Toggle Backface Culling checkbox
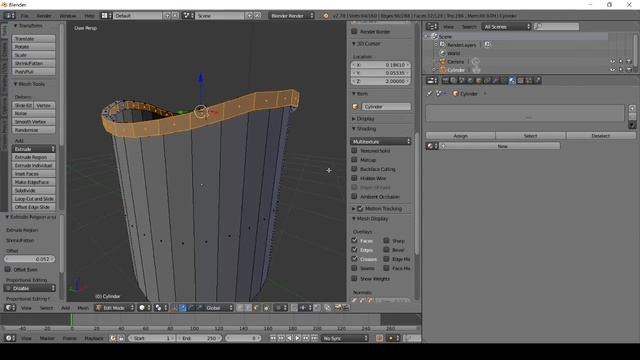The image size is (640, 360). click(x=354, y=169)
